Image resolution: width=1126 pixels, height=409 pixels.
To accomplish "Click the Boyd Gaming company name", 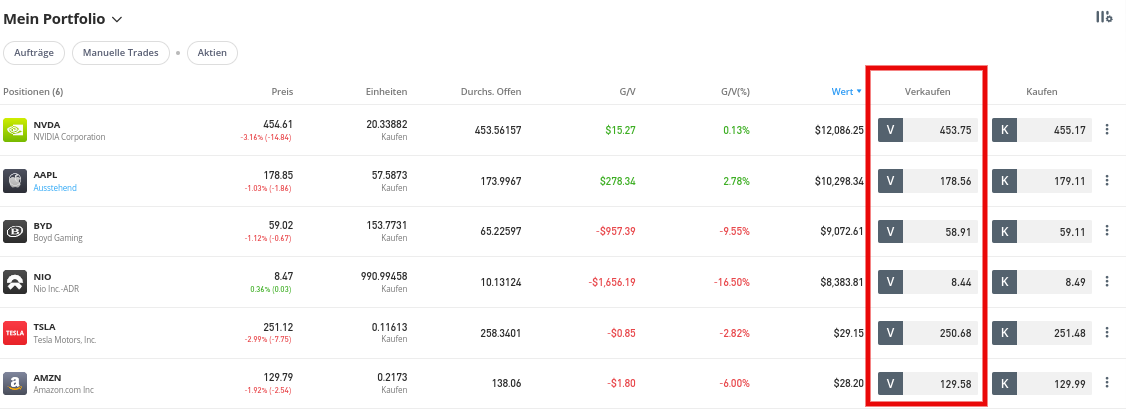I will [58, 238].
